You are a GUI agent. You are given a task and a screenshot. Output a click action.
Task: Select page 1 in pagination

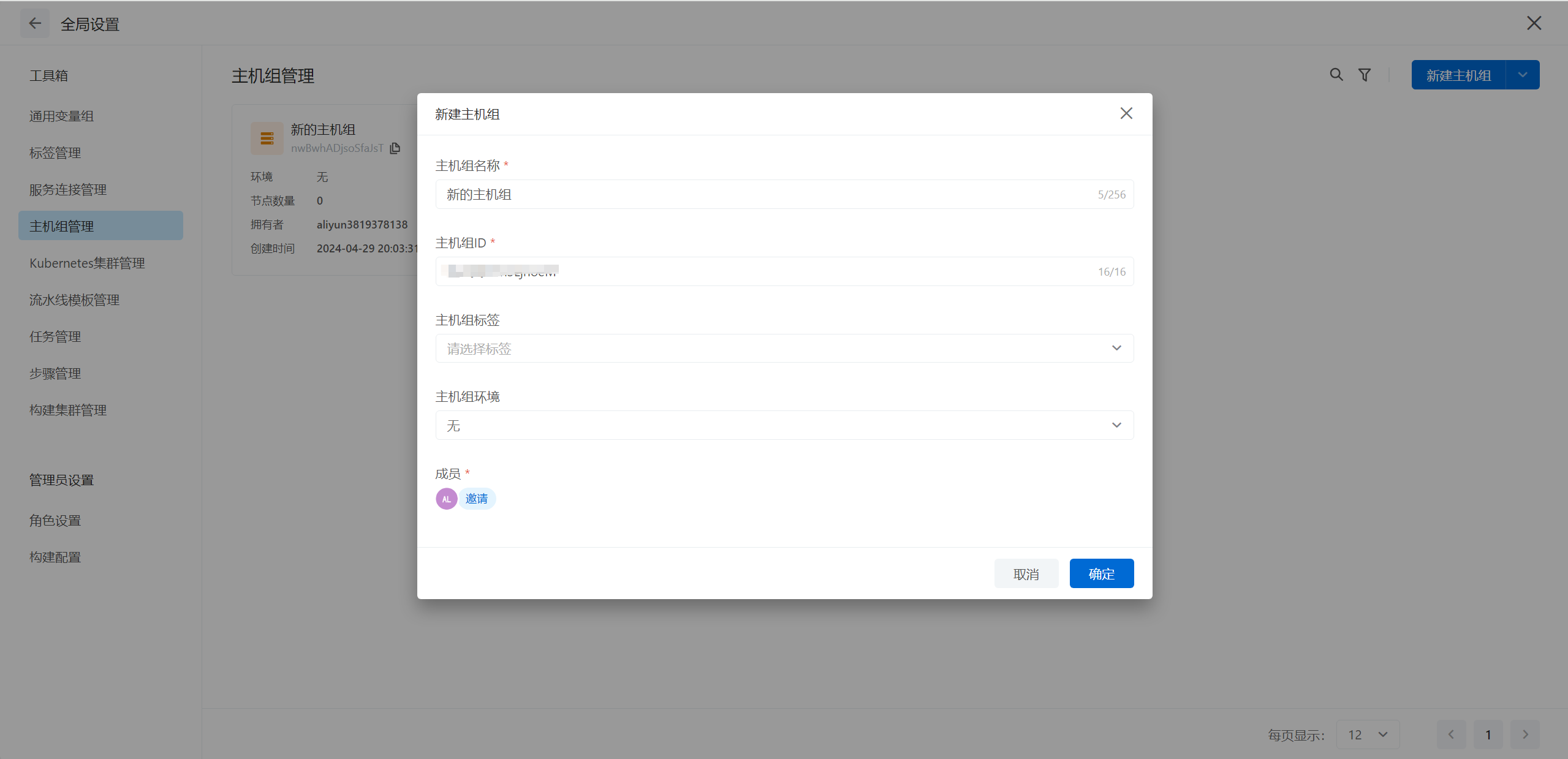[1488, 734]
